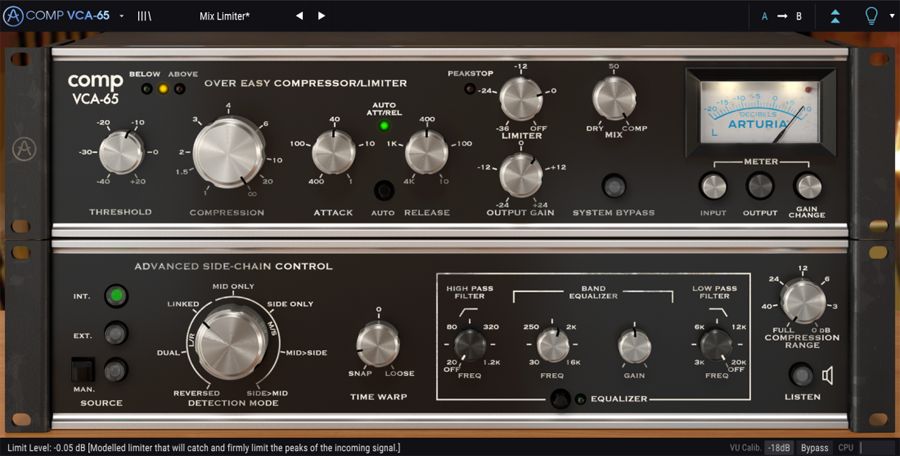Open tutorials with the lightbulb icon
The image size is (900, 456).
(872, 16)
